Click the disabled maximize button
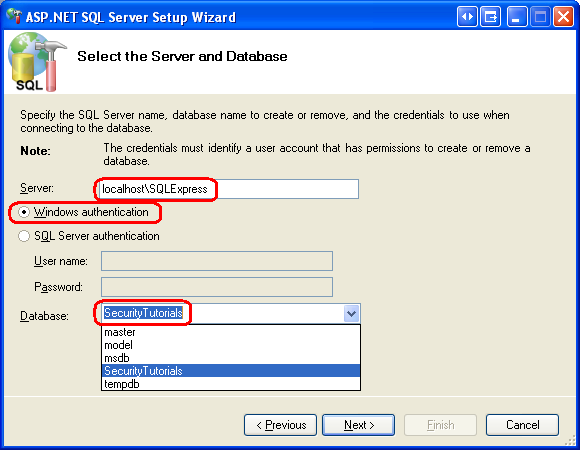Viewport: 580px width, 450px height. point(540,17)
